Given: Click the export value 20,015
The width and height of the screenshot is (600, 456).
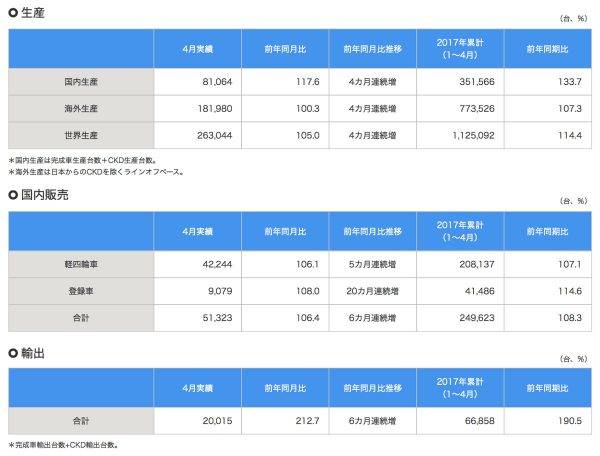Looking at the screenshot, I should point(217,421).
